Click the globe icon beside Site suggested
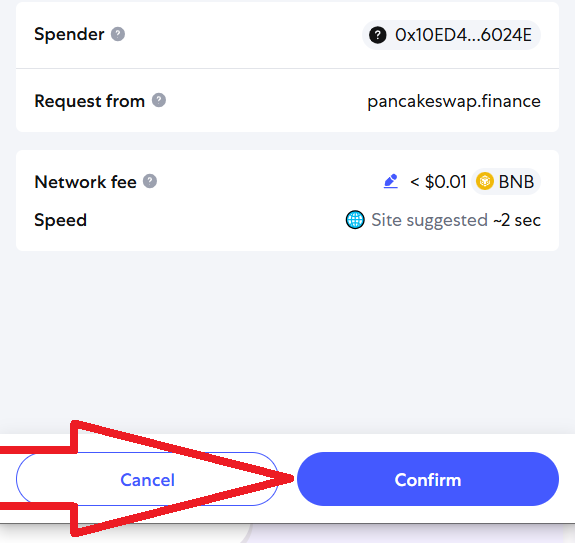Screen dimensions: 575x543 tap(355, 220)
